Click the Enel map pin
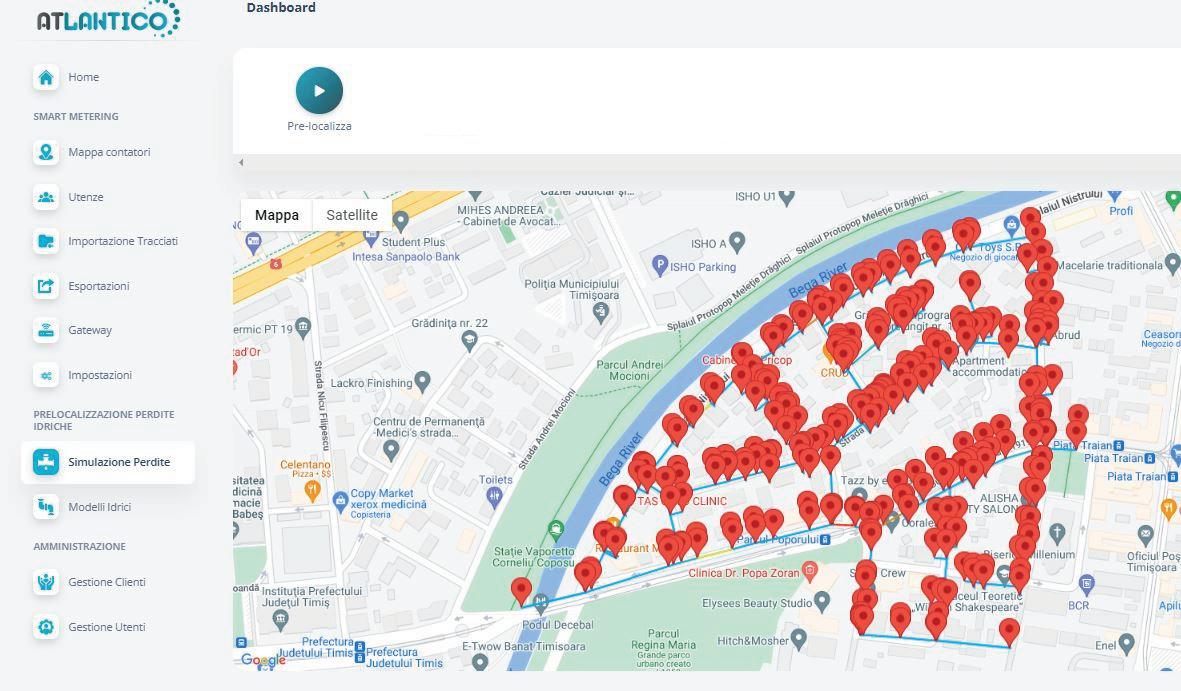This screenshot has height=691, width=1181. (x=1127, y=644)
